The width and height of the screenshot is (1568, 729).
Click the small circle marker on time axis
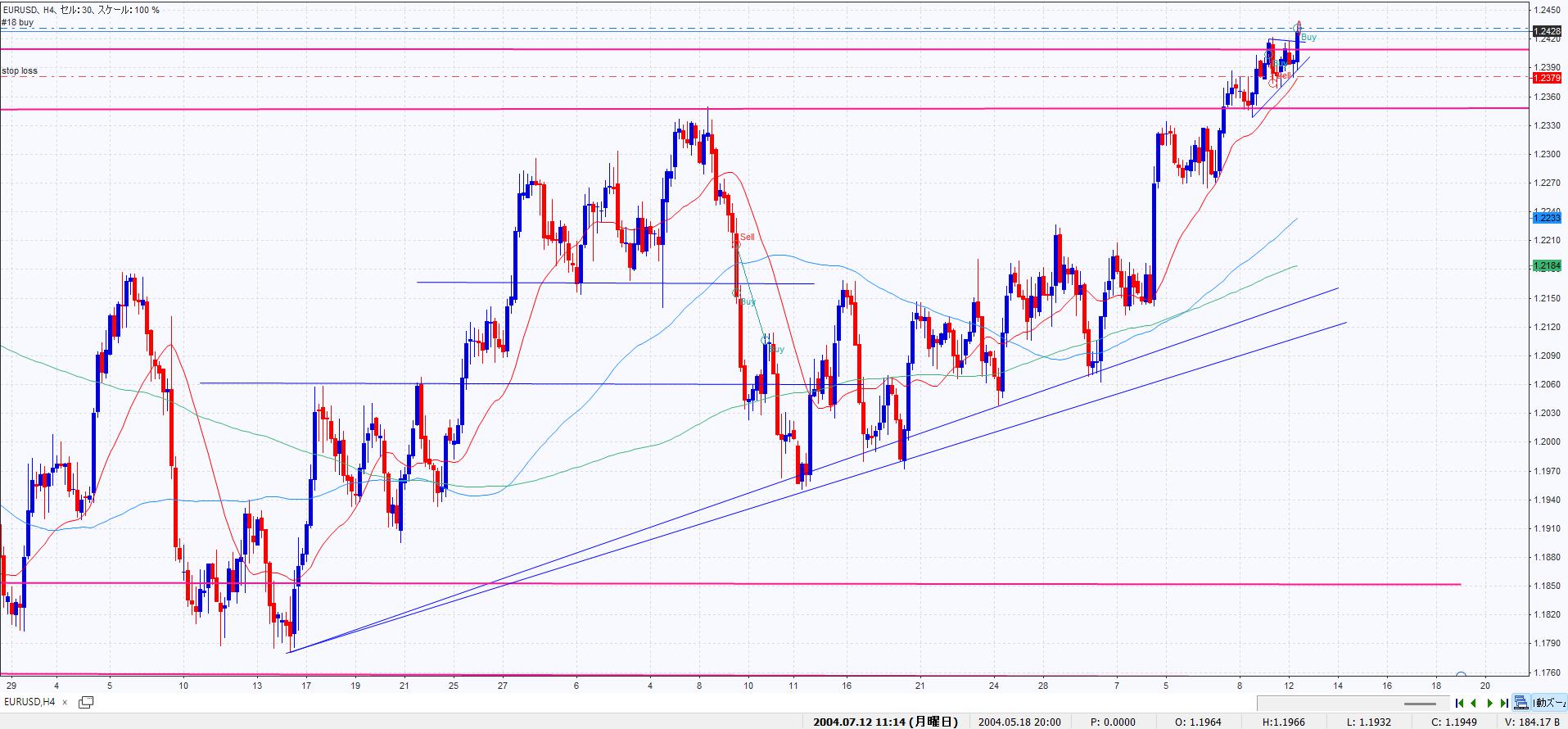pyautogui.click(x=1461, y=677)
